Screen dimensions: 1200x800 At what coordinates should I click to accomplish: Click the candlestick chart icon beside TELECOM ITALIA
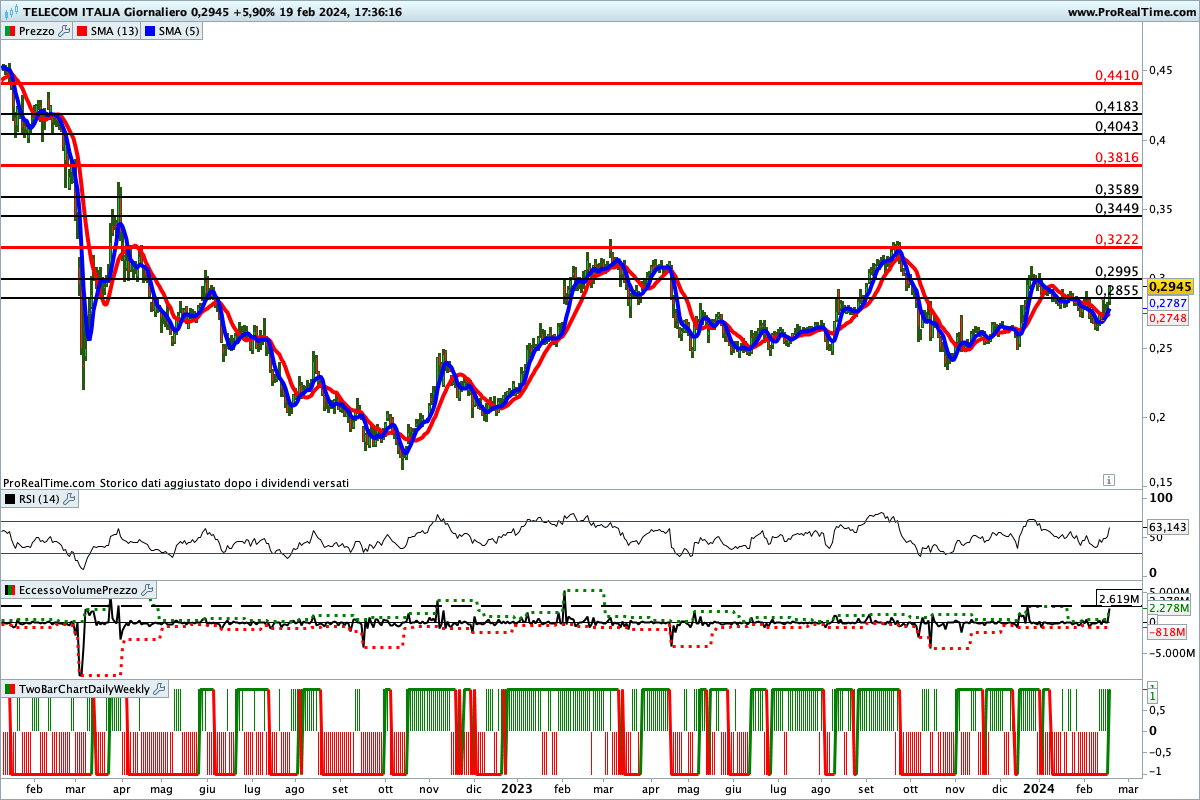[11, 12]
